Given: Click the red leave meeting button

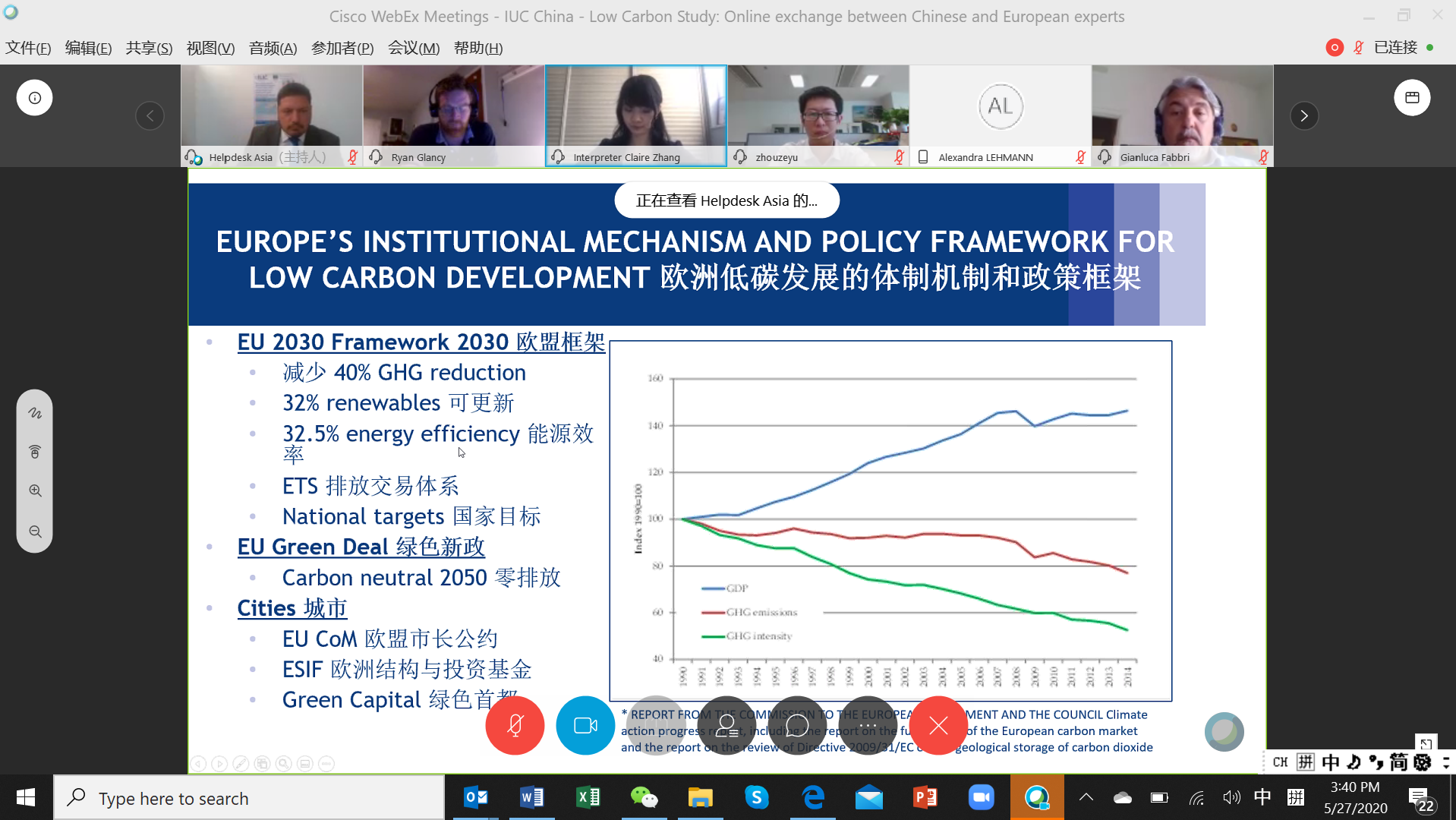Looking at the screenshot, I should pyautogui.click(x=938, y=726).
